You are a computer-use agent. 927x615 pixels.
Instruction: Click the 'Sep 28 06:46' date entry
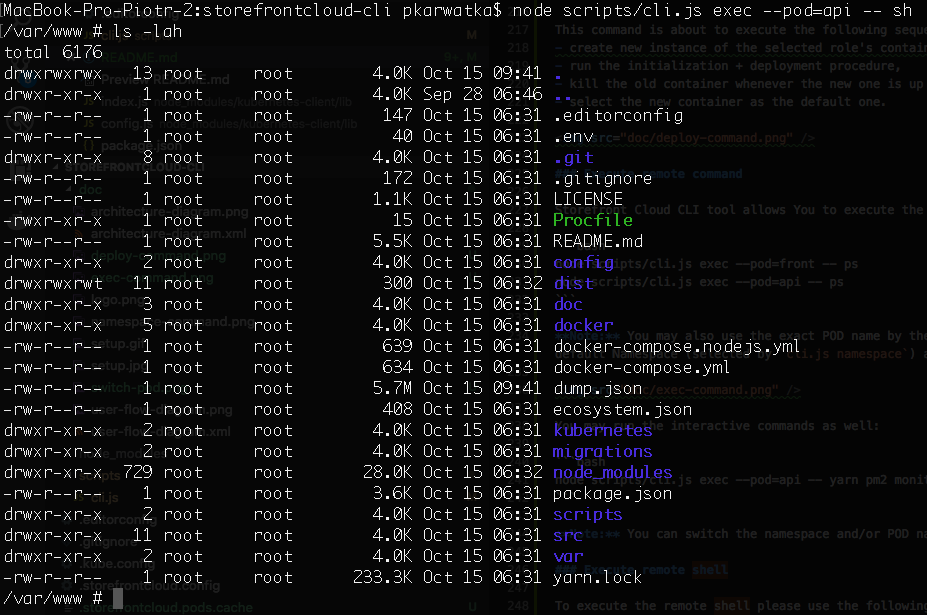(x=482, y=95)
